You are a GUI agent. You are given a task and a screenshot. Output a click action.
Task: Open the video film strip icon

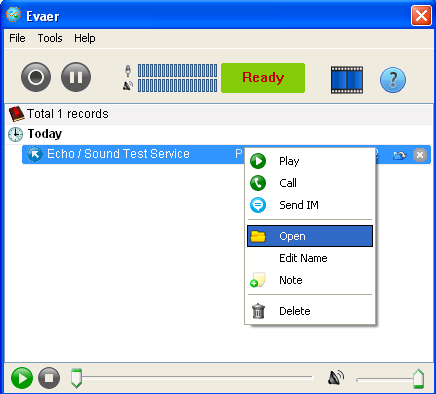tap(347, 80)
